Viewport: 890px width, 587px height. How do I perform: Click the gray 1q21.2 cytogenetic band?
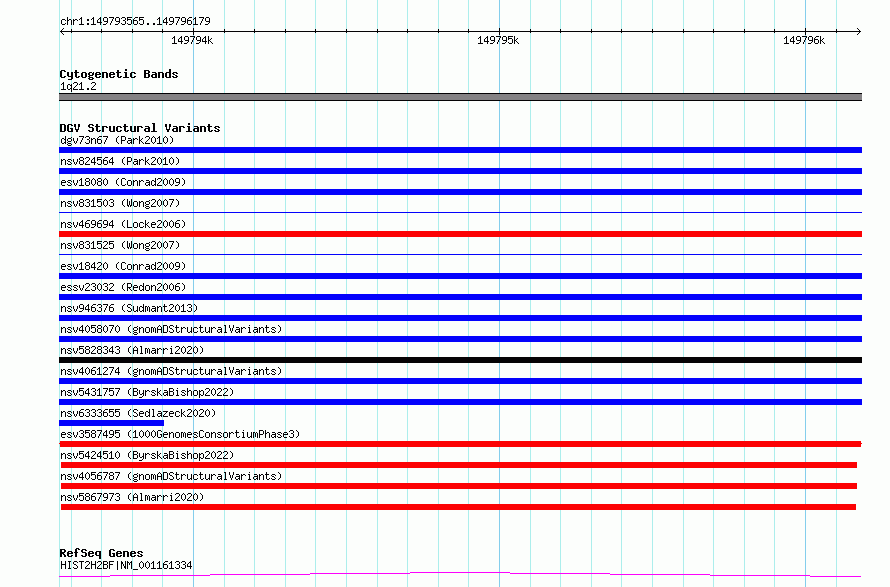[460, 97]
